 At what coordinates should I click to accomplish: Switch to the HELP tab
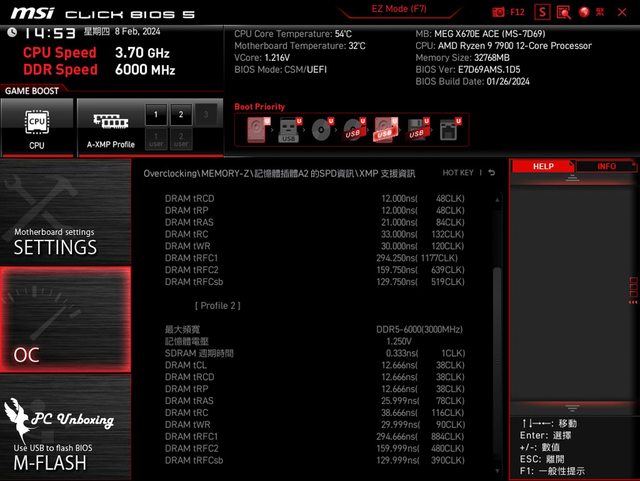(x=543, y=166)
